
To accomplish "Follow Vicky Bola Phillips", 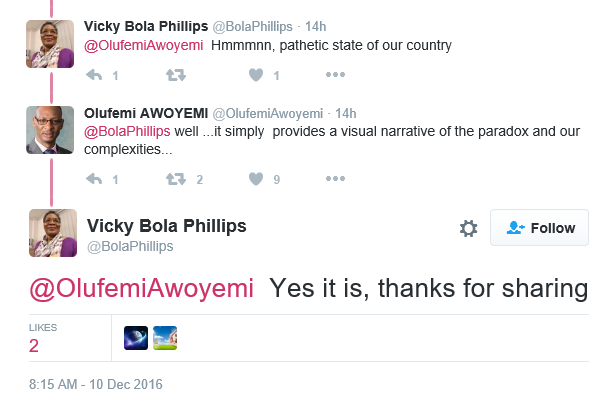I will [540, 228].
